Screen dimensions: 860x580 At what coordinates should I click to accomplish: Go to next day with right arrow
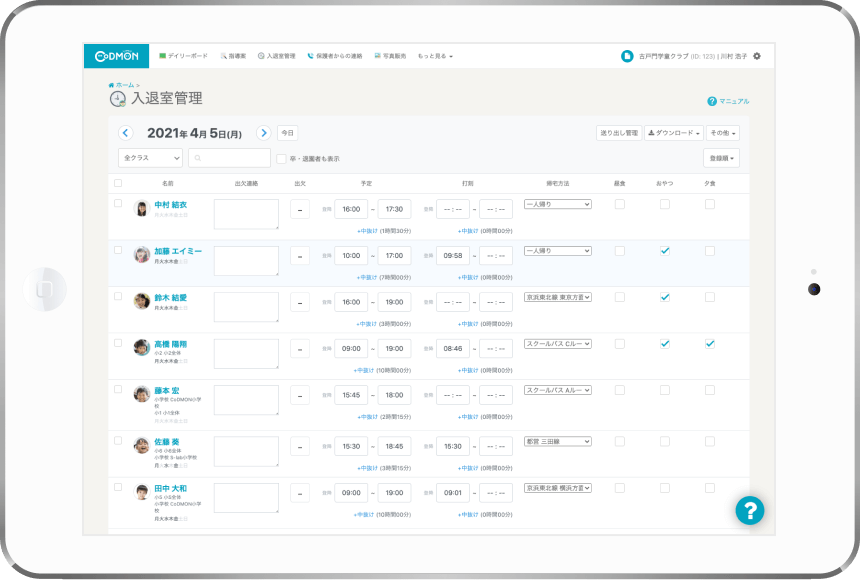click(263, 133)
